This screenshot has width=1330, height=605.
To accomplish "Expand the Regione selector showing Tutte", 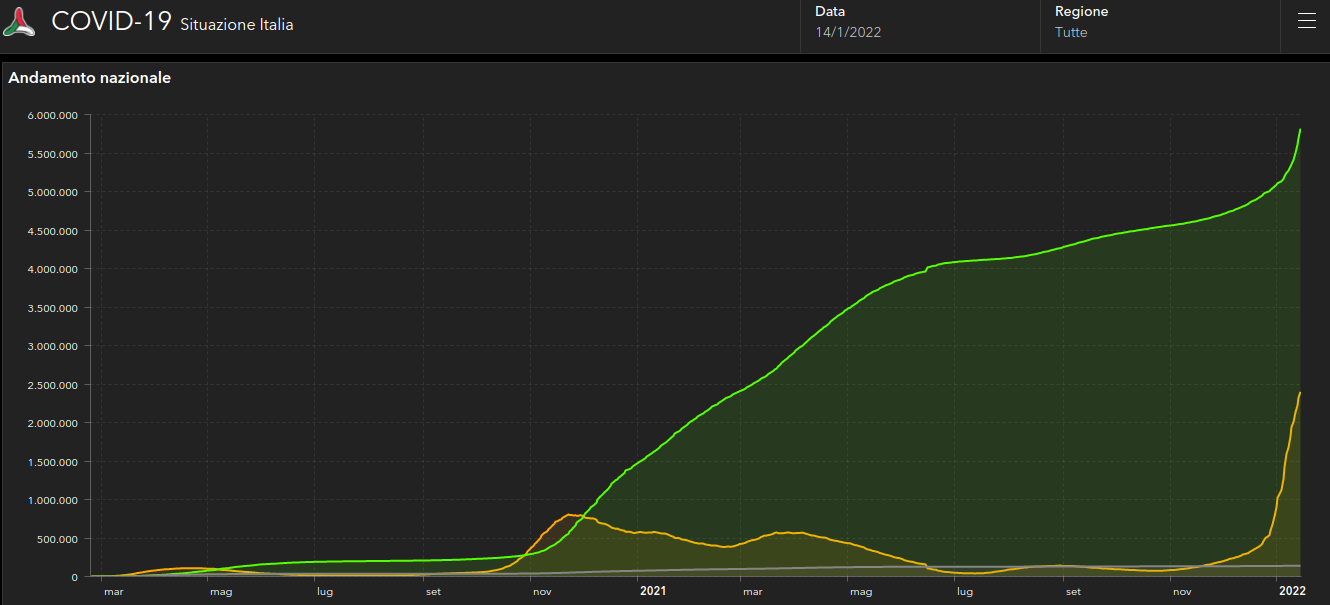I will point(1071,32).
